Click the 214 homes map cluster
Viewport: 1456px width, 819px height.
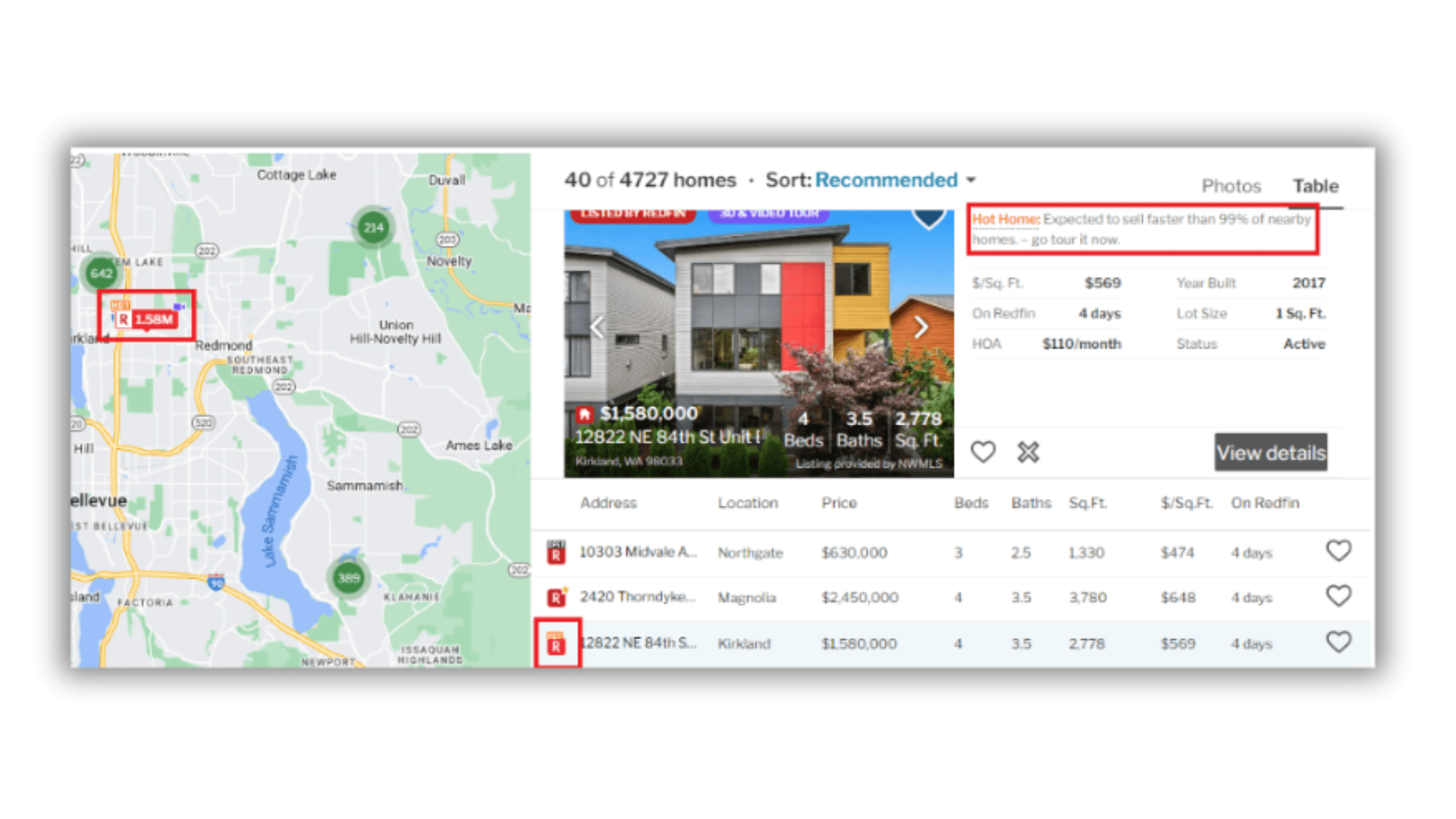pos(373,227)
